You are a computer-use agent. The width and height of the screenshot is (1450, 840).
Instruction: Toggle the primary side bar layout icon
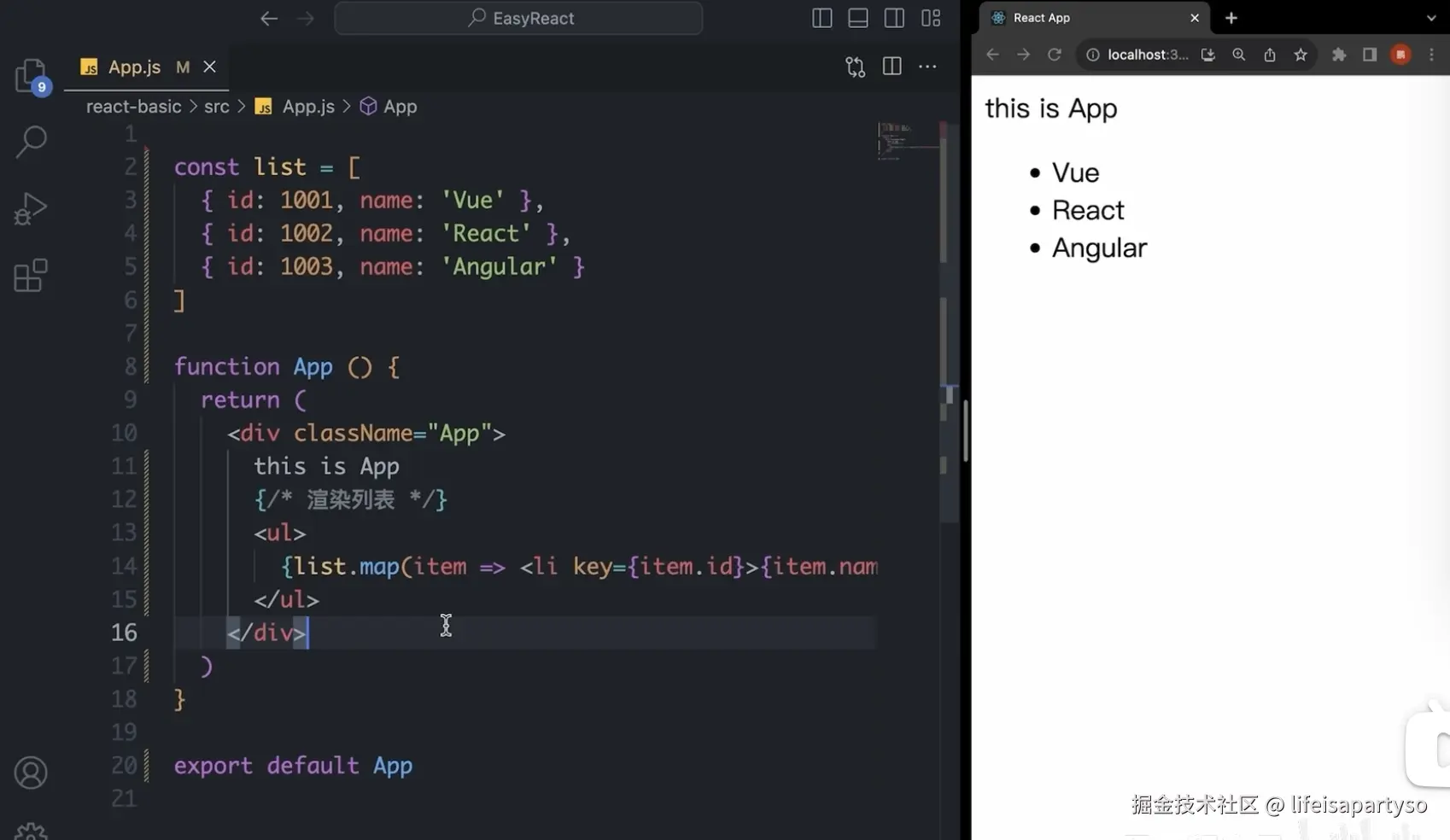[x=821, y=18]
